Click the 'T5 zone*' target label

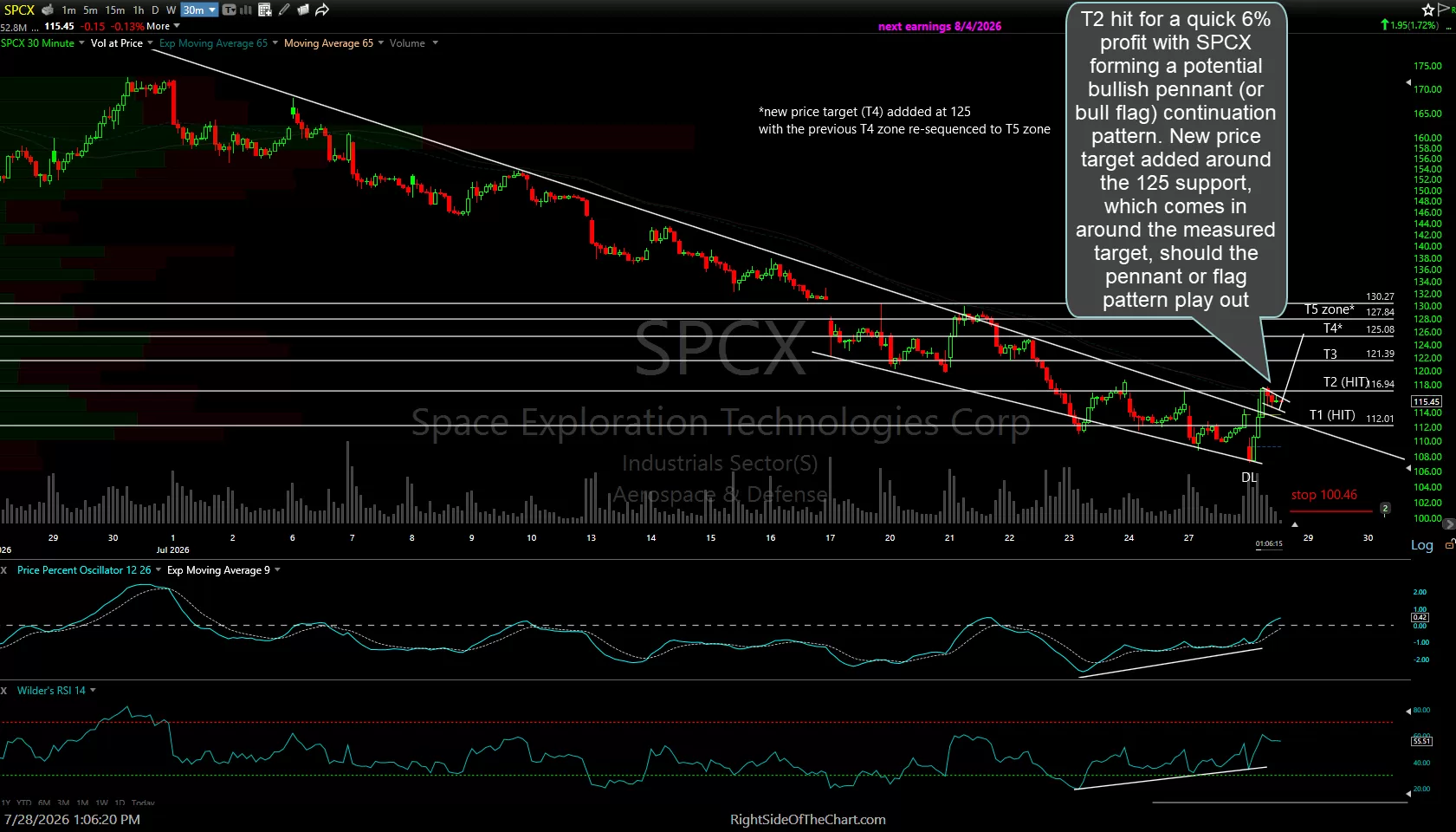pos(1330,309)
